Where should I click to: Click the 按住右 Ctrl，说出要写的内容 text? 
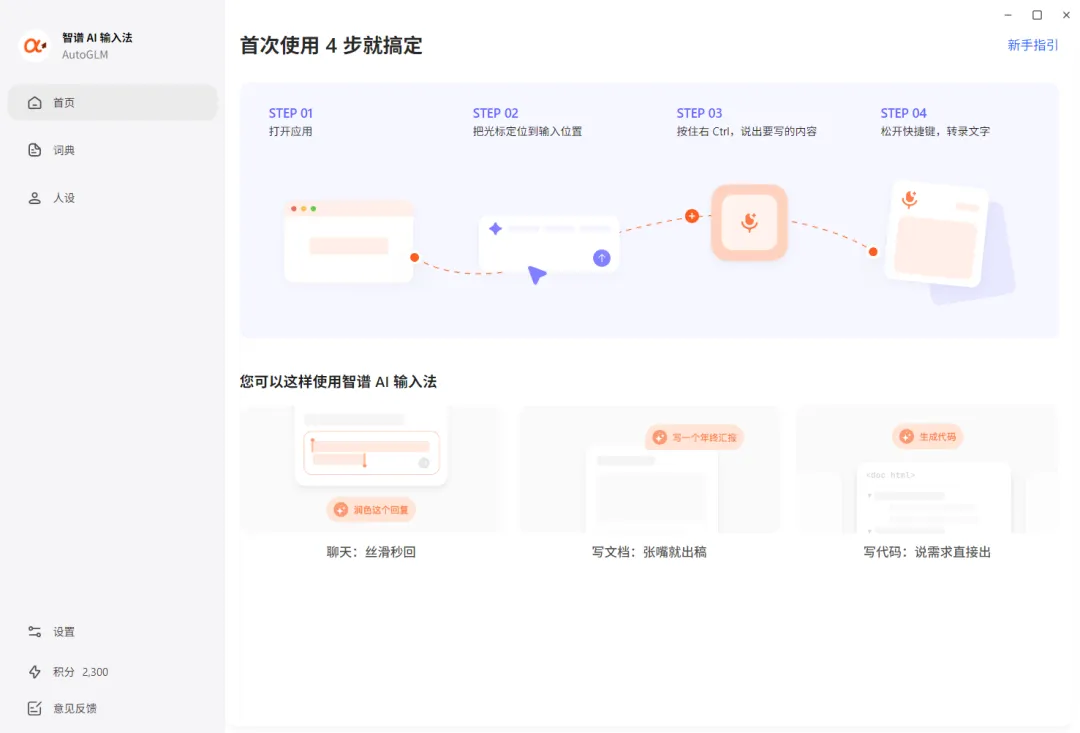[x=747, y=132]
